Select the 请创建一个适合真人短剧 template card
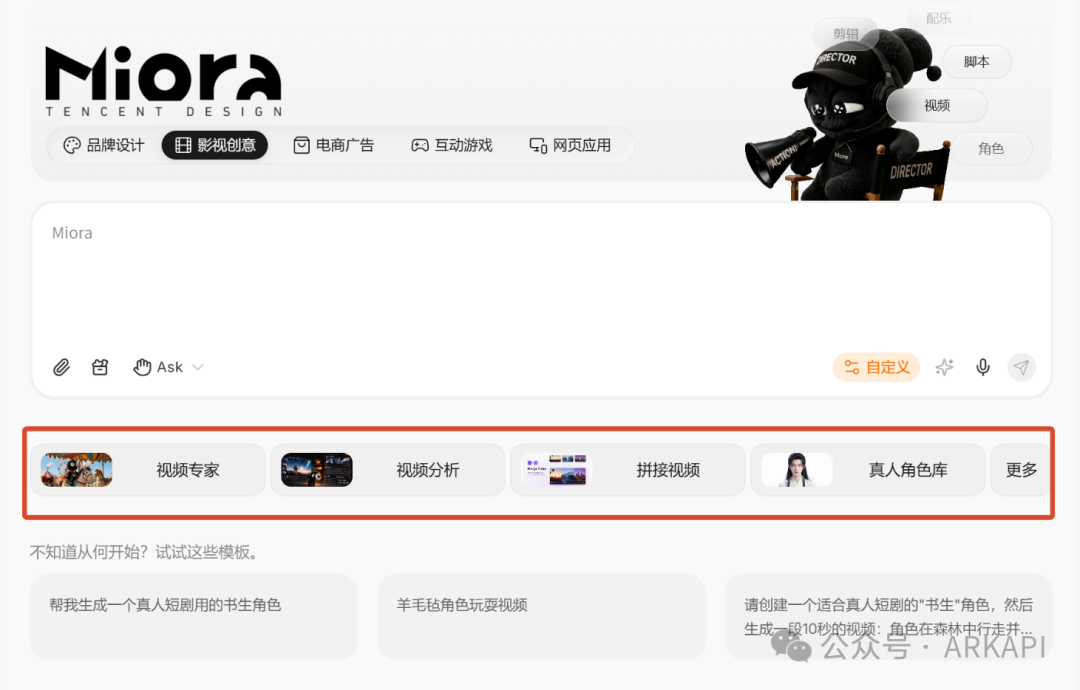 pyautogui.click(x=889, y=616)
